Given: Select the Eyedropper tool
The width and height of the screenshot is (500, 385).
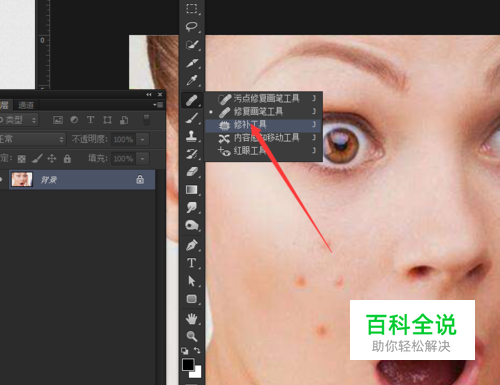Looking at the screenshot, I should coord(192,80).
